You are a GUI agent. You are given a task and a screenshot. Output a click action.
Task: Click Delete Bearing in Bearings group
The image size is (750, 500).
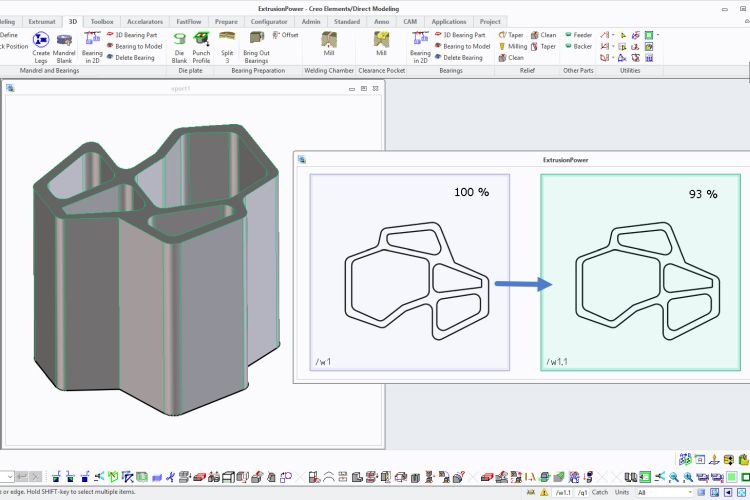[x=459, y=57]
